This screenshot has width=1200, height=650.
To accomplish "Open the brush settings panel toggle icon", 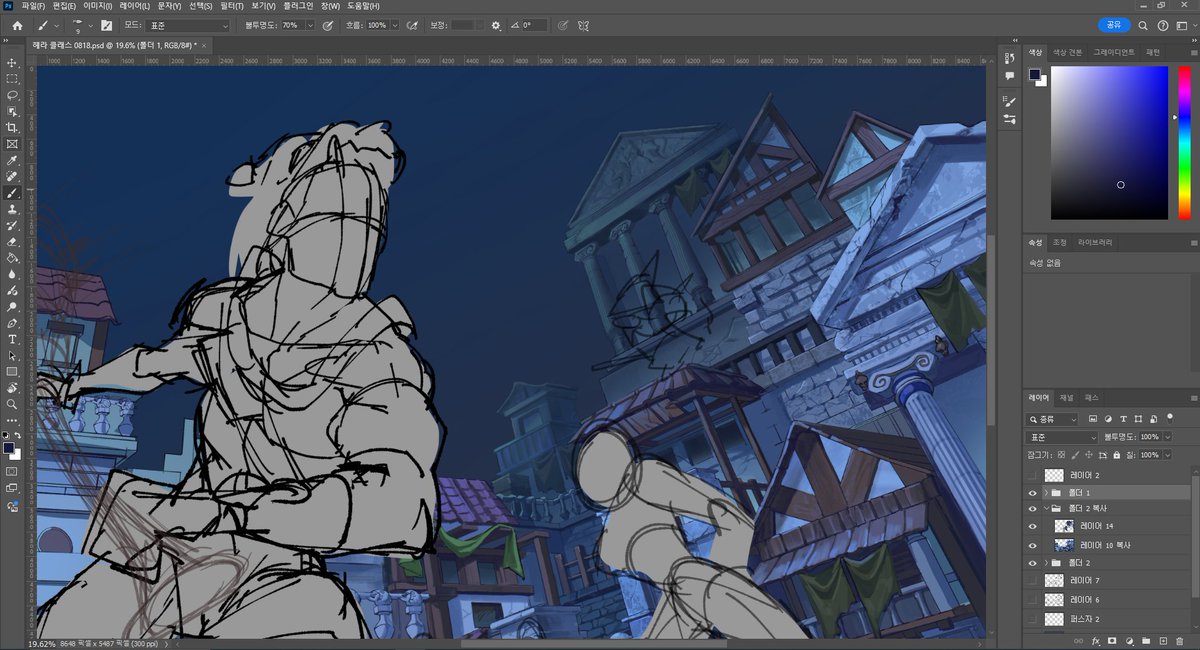I will 106,25.
